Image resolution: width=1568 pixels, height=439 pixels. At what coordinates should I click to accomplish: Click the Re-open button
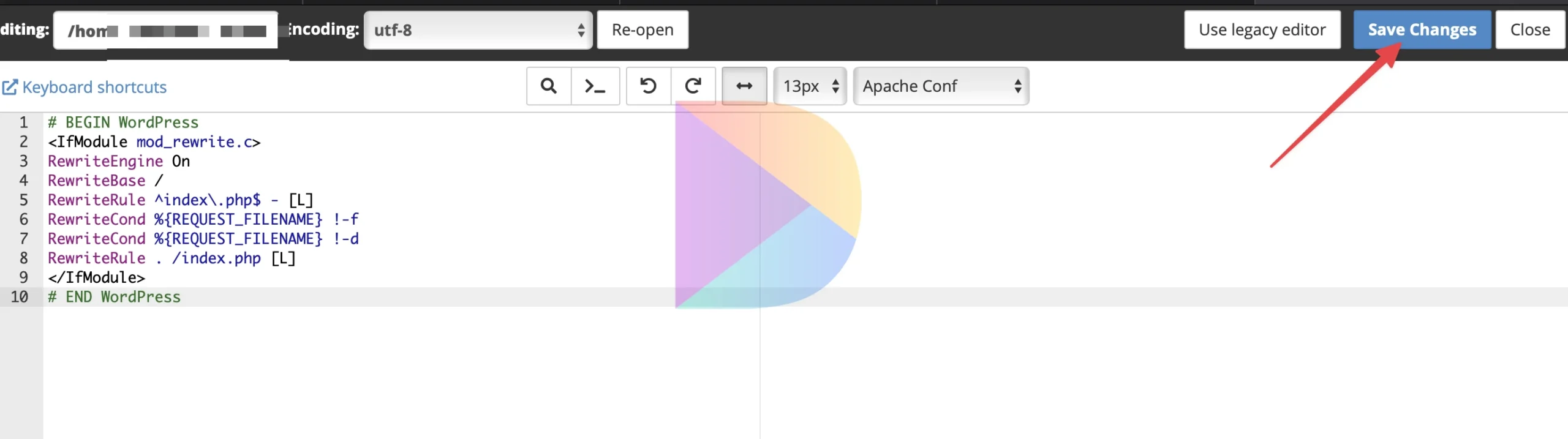[x=643, y=30]
